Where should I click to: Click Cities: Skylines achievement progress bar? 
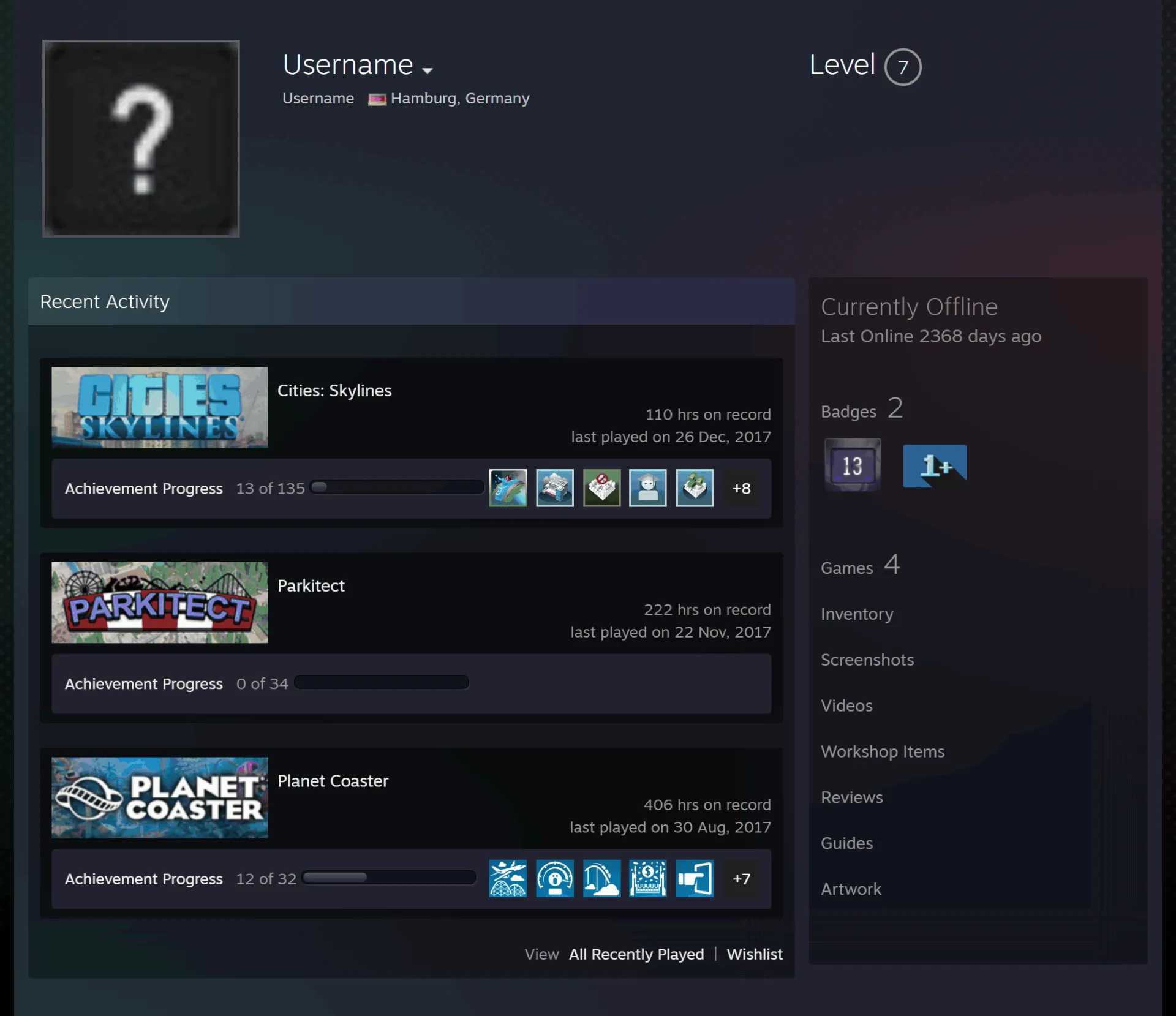[398, 487]
